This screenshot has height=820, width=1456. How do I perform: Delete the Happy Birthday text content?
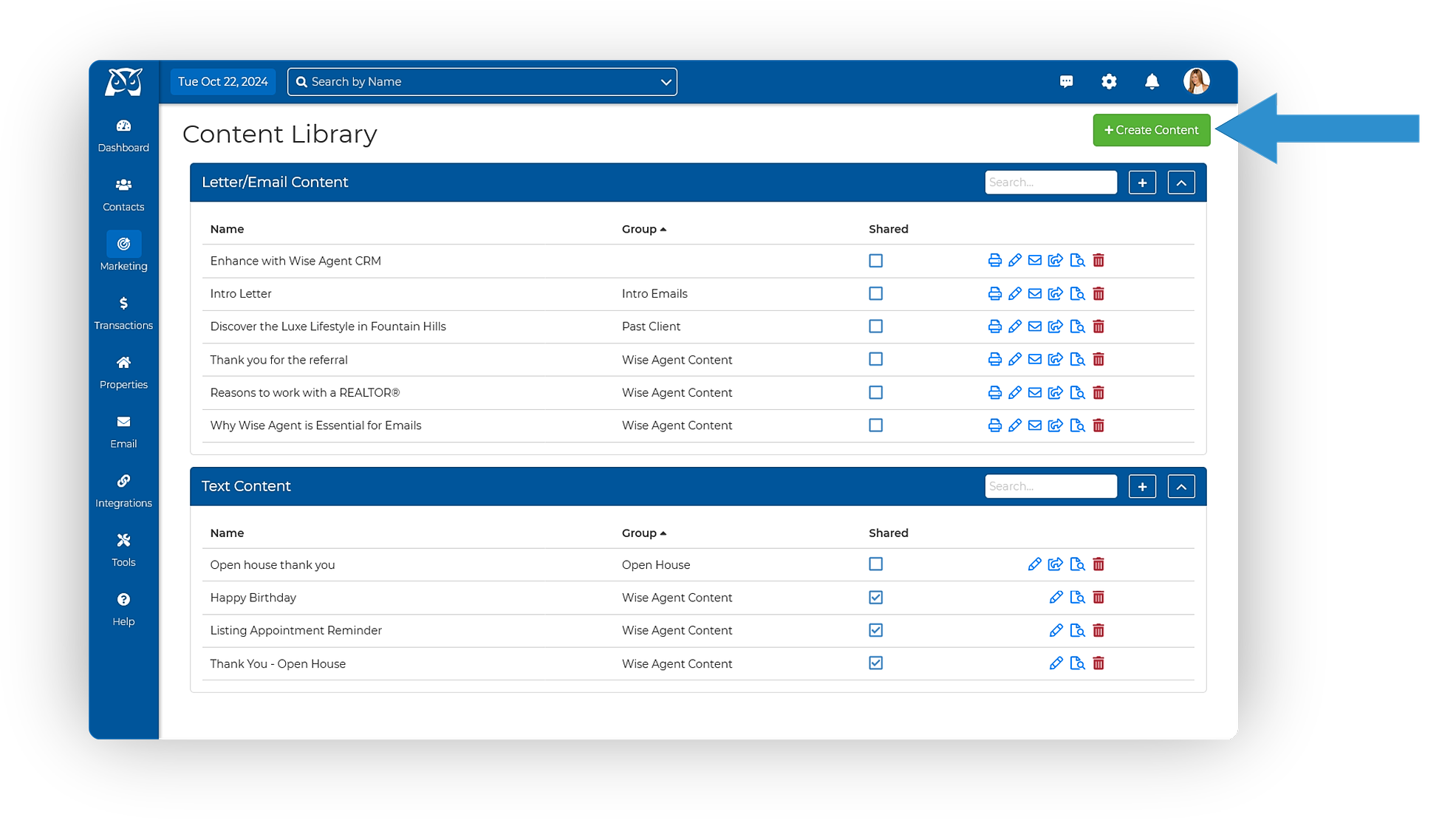pos(1098,598)
